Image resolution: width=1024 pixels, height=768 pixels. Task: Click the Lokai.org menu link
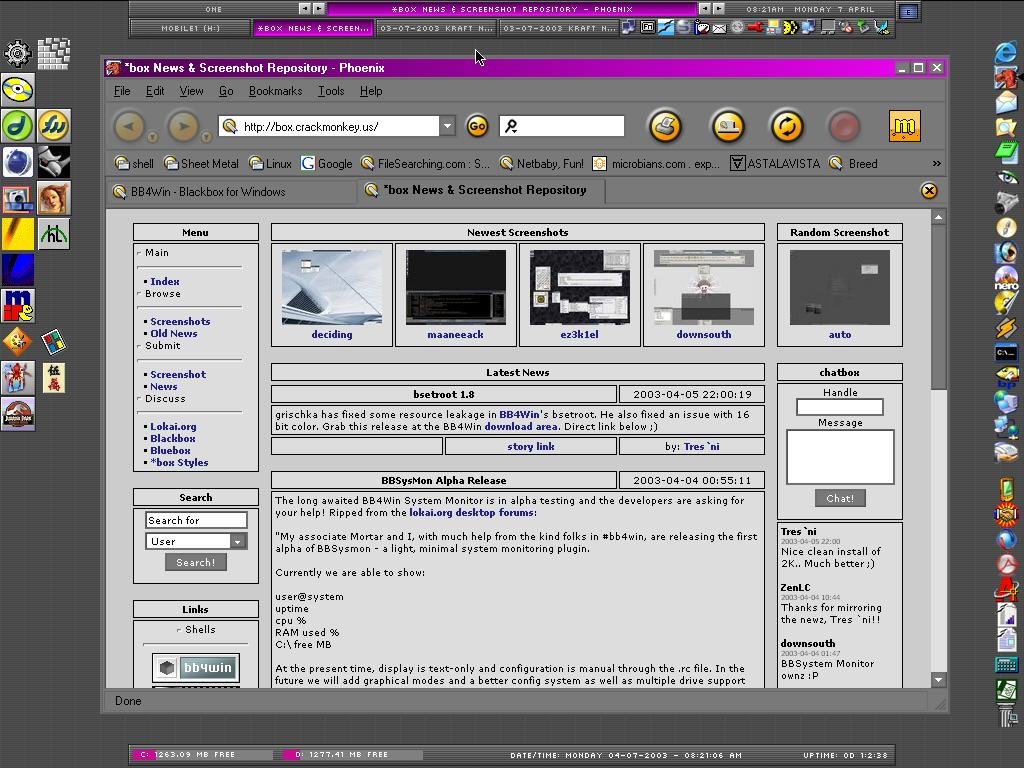click(173, 426)
